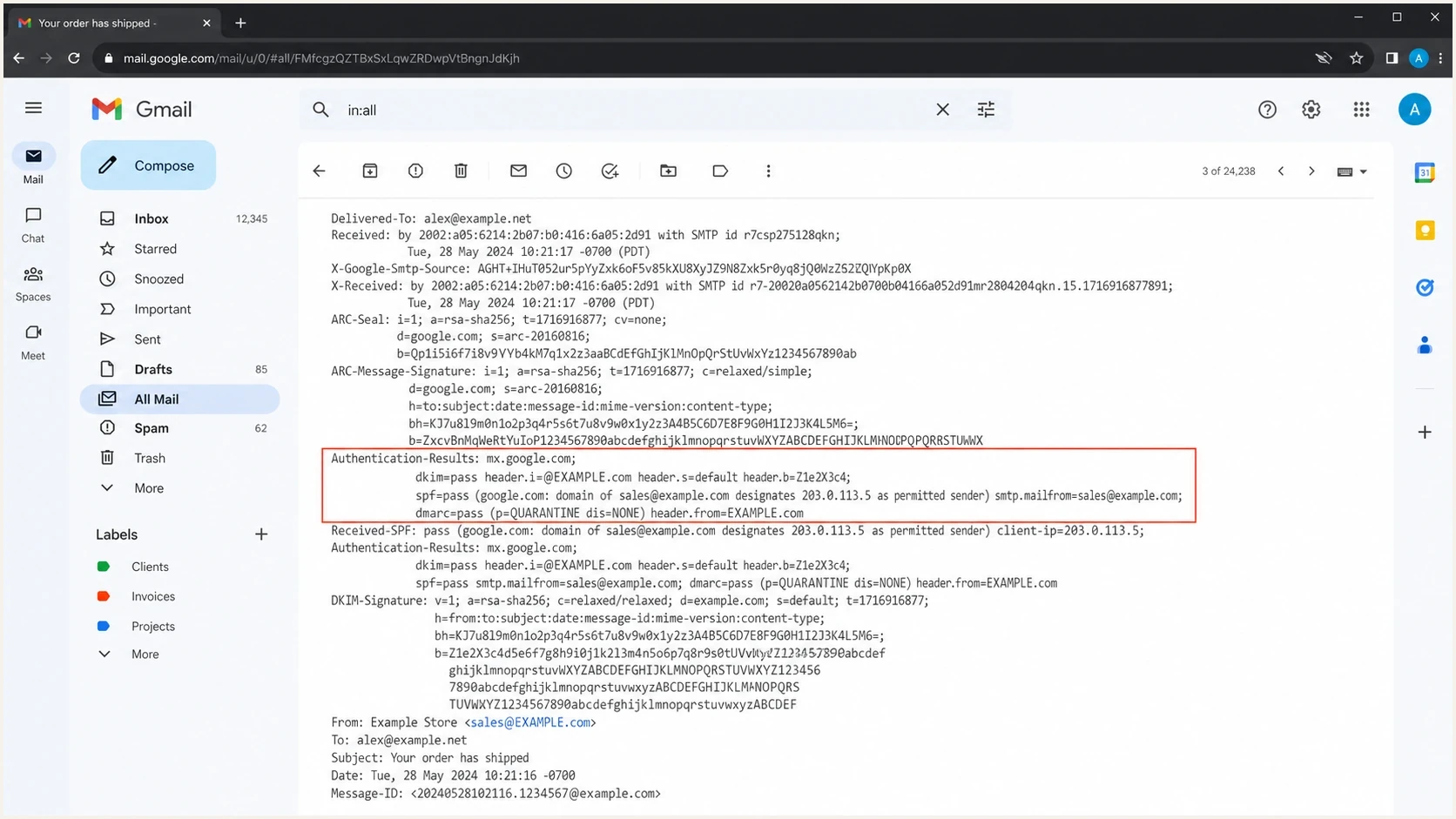Screen dimensions: 1456x819
Task: Expand More folders list
Action: click(180, 488)
